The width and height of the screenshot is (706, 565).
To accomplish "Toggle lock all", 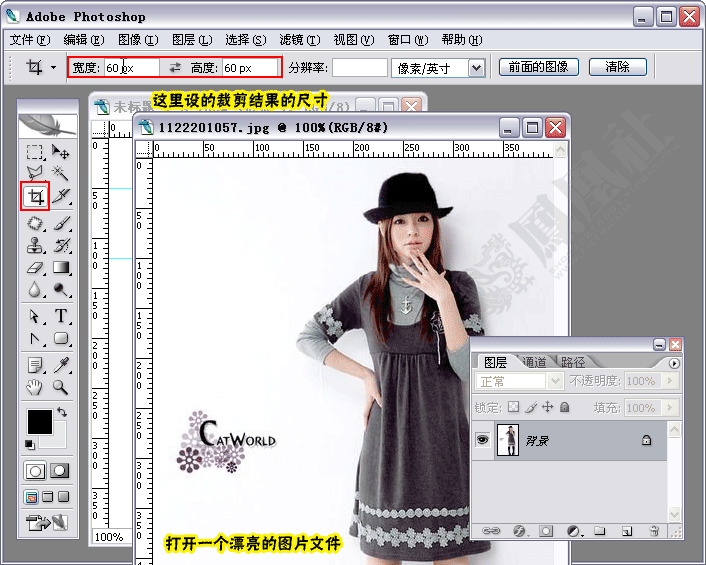I will pyautogui.click(x=565, y=407).
